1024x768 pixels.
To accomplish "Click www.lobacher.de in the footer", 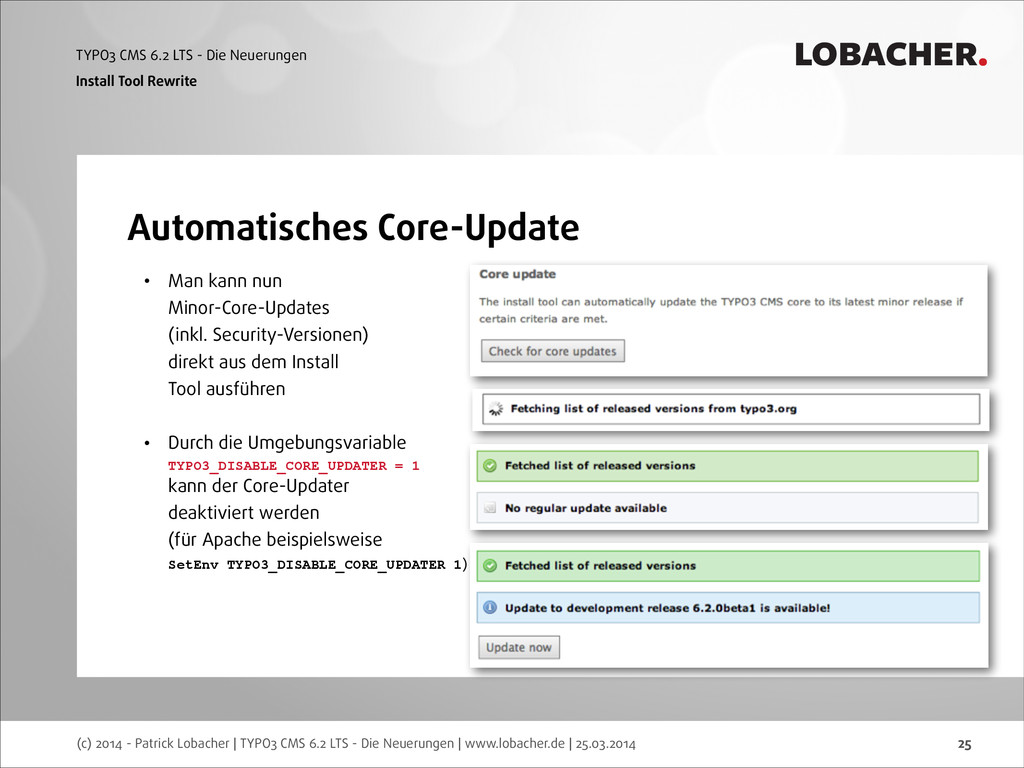I will 515,743.
